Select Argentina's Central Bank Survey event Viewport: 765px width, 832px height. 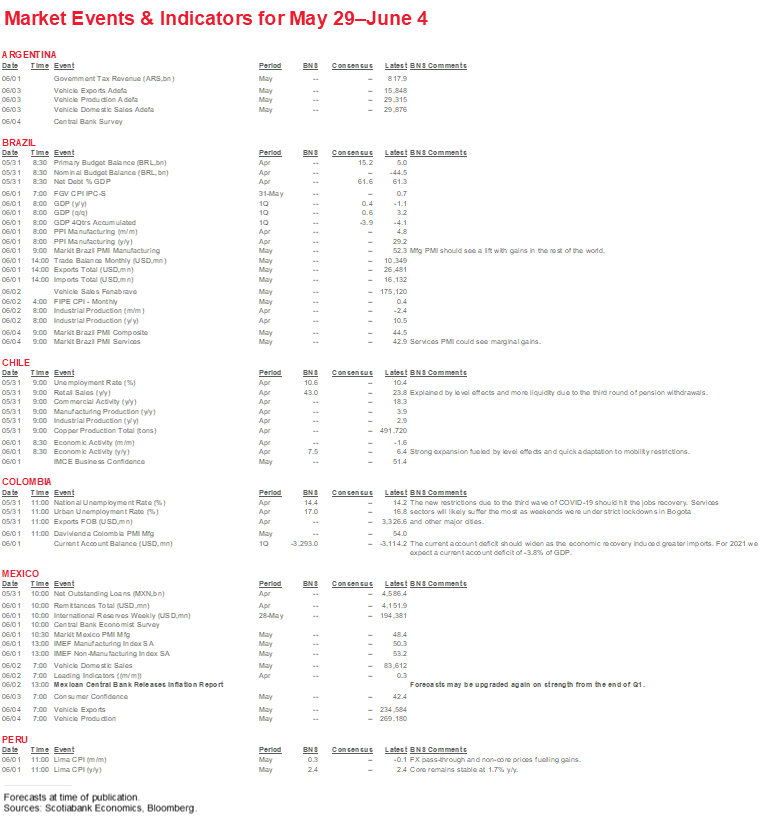pos(90,120)
